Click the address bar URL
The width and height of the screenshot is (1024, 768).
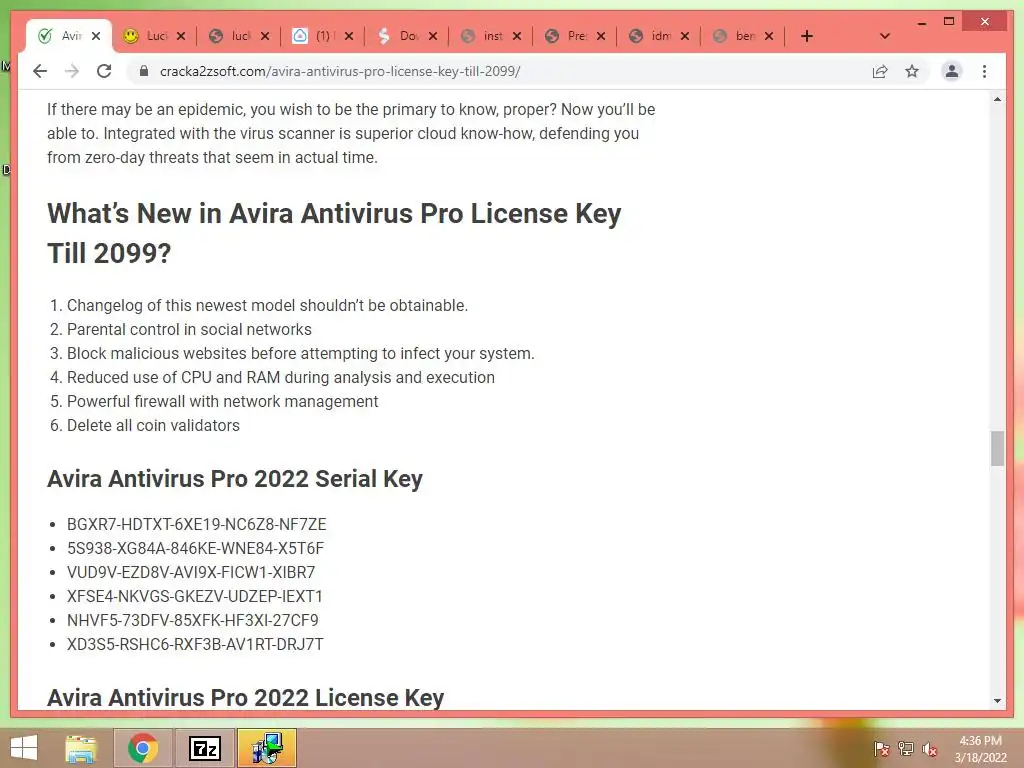pos(340,71)
